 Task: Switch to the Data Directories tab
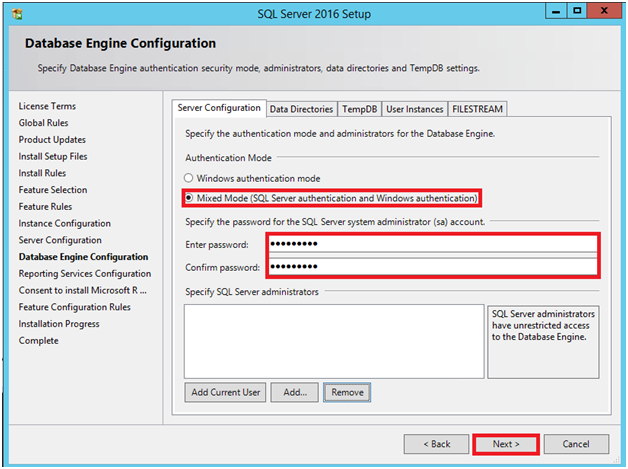(x=301, y=108)
